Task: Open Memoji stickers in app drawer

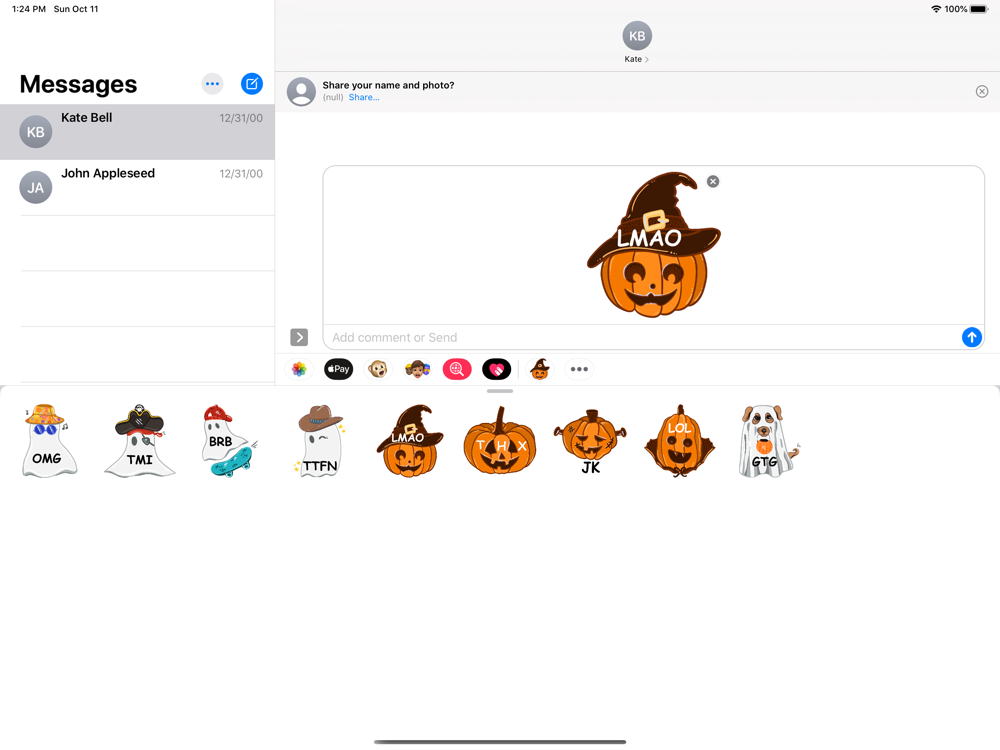Action: click(x=418, y=369)
